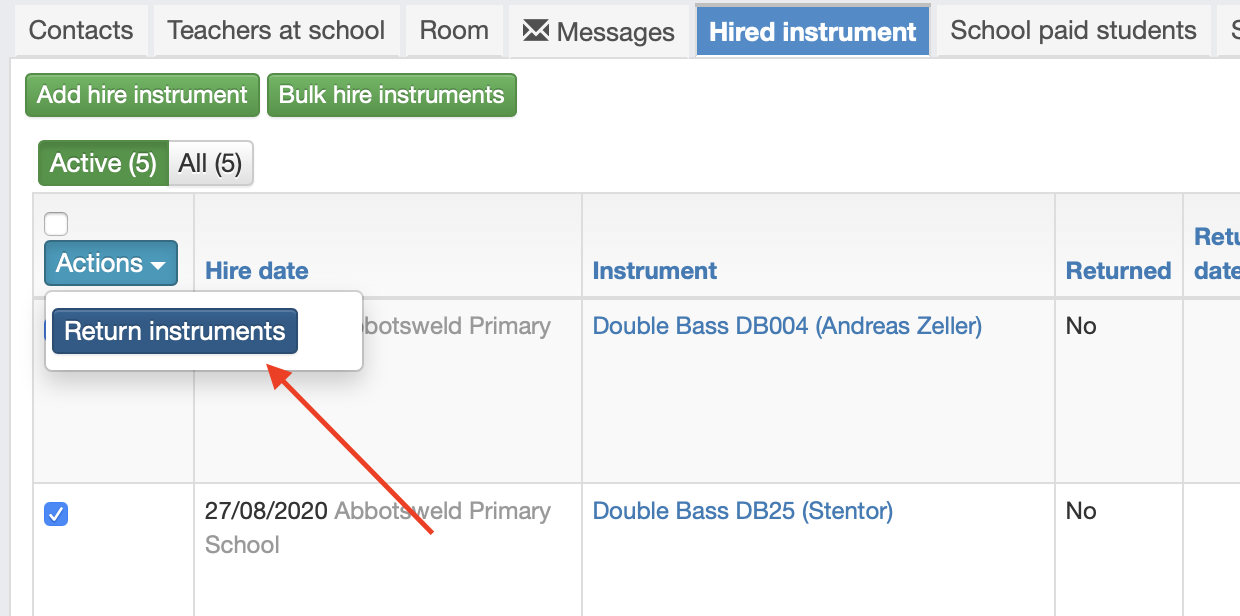The height and width of the screenshot is (616, 1240).
Task: Show All (5) instruments filter
Action: pos(211,163)
